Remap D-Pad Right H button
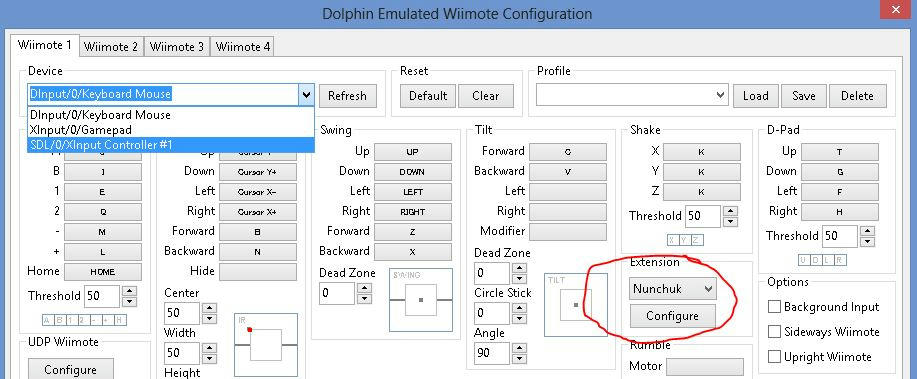The width and height of the screenshot is (917, 379). 840,212
